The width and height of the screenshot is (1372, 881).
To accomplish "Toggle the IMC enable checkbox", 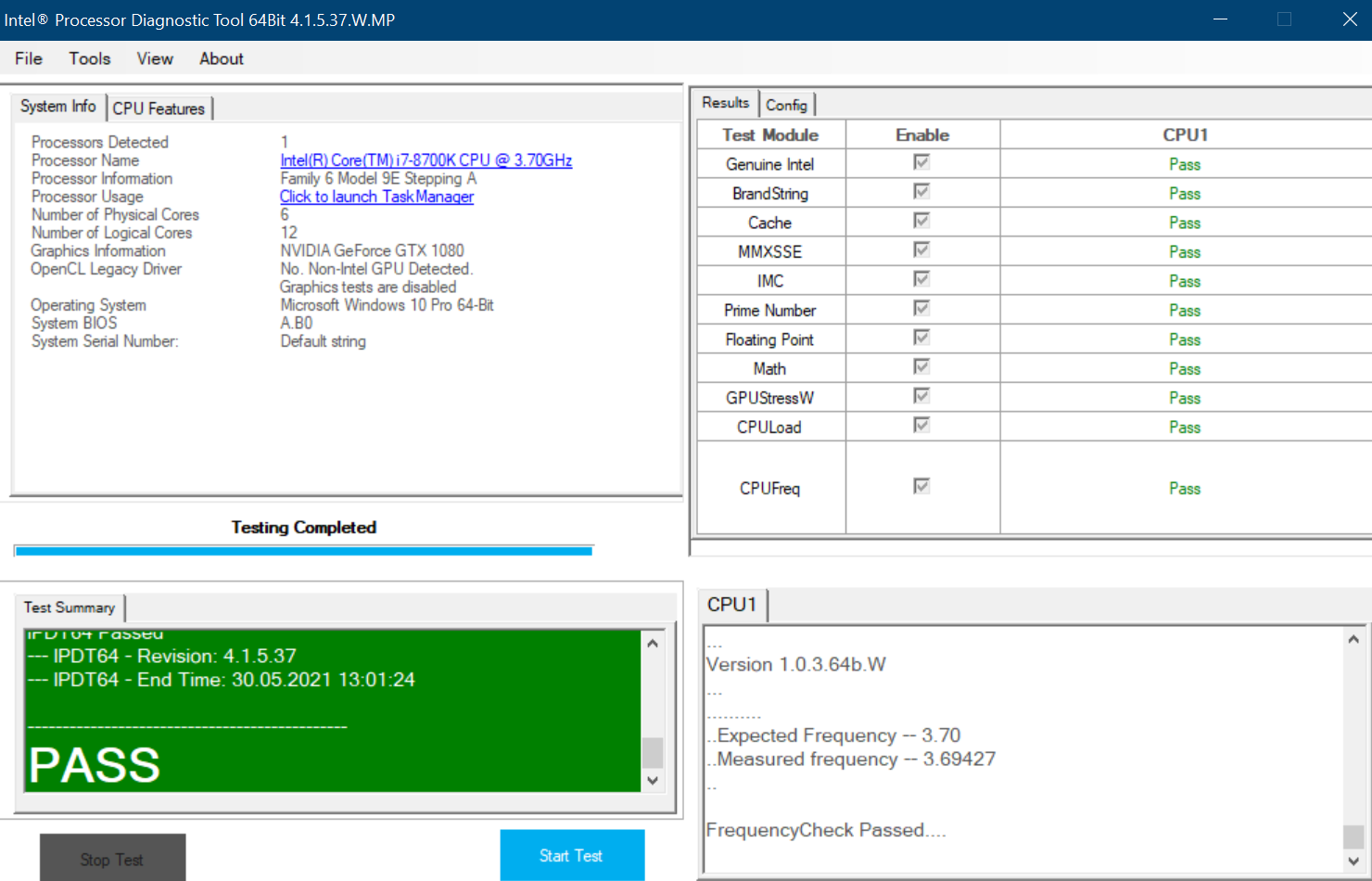I will [921, 279].
